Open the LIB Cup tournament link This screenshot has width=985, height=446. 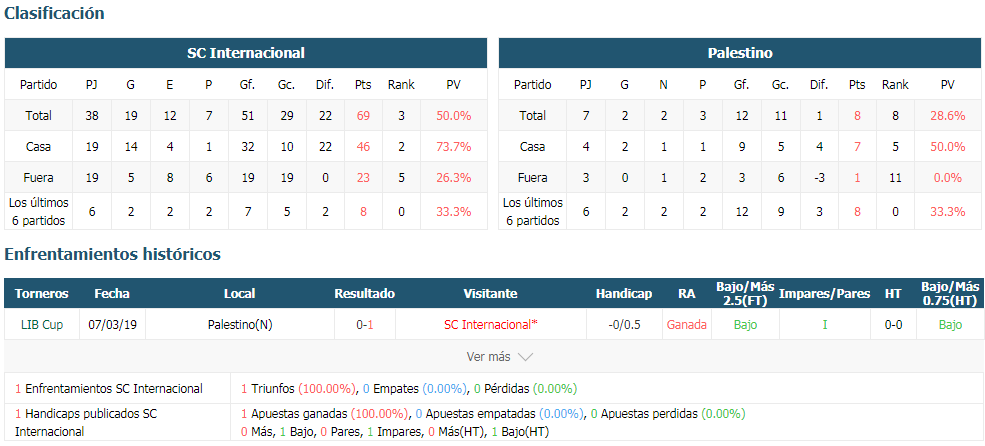click(41, 325)
